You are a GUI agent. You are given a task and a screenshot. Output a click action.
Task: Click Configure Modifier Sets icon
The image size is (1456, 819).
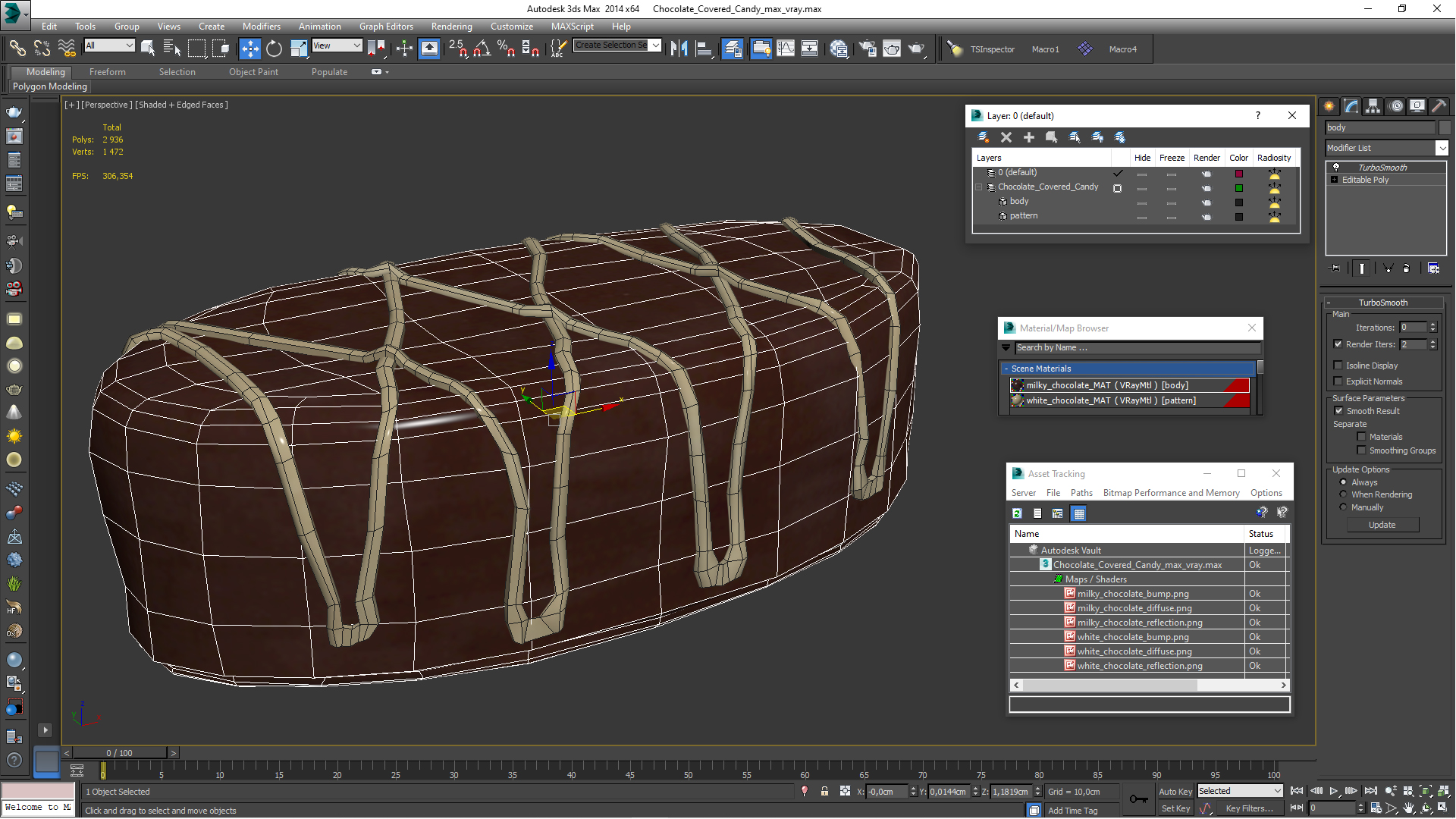point(1433,268)
